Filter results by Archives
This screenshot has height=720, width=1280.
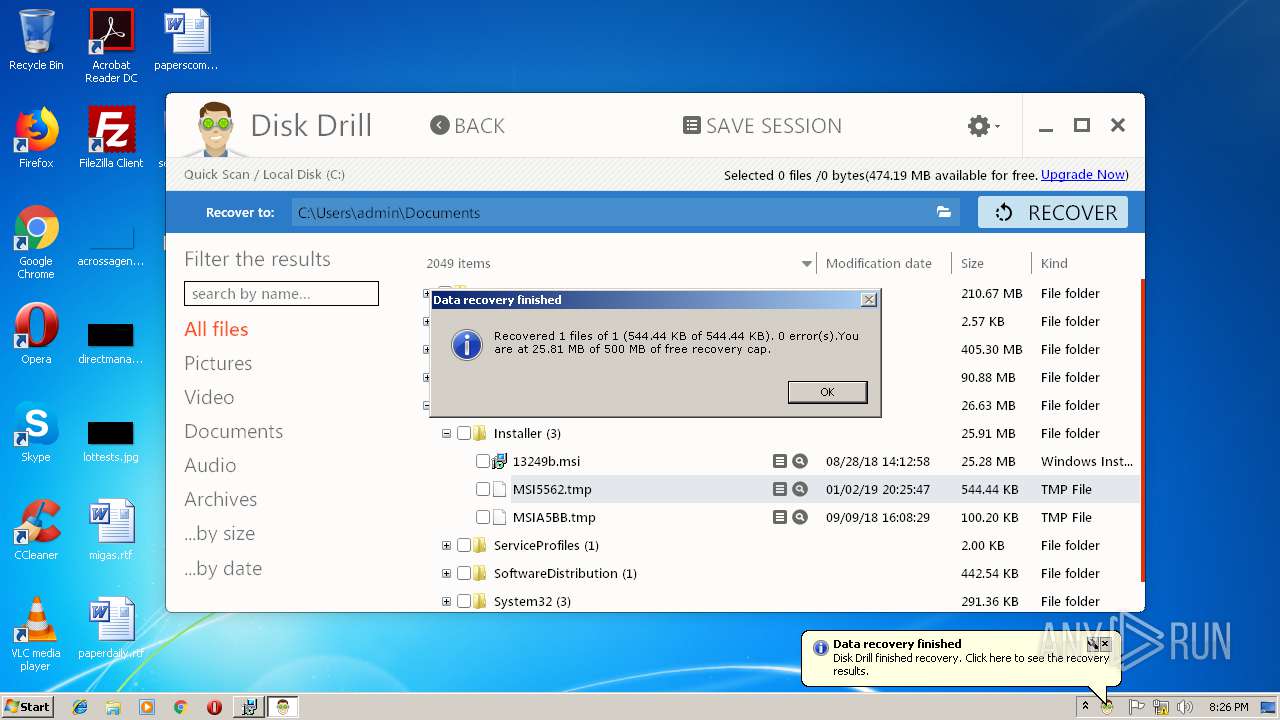click(220, 499)
